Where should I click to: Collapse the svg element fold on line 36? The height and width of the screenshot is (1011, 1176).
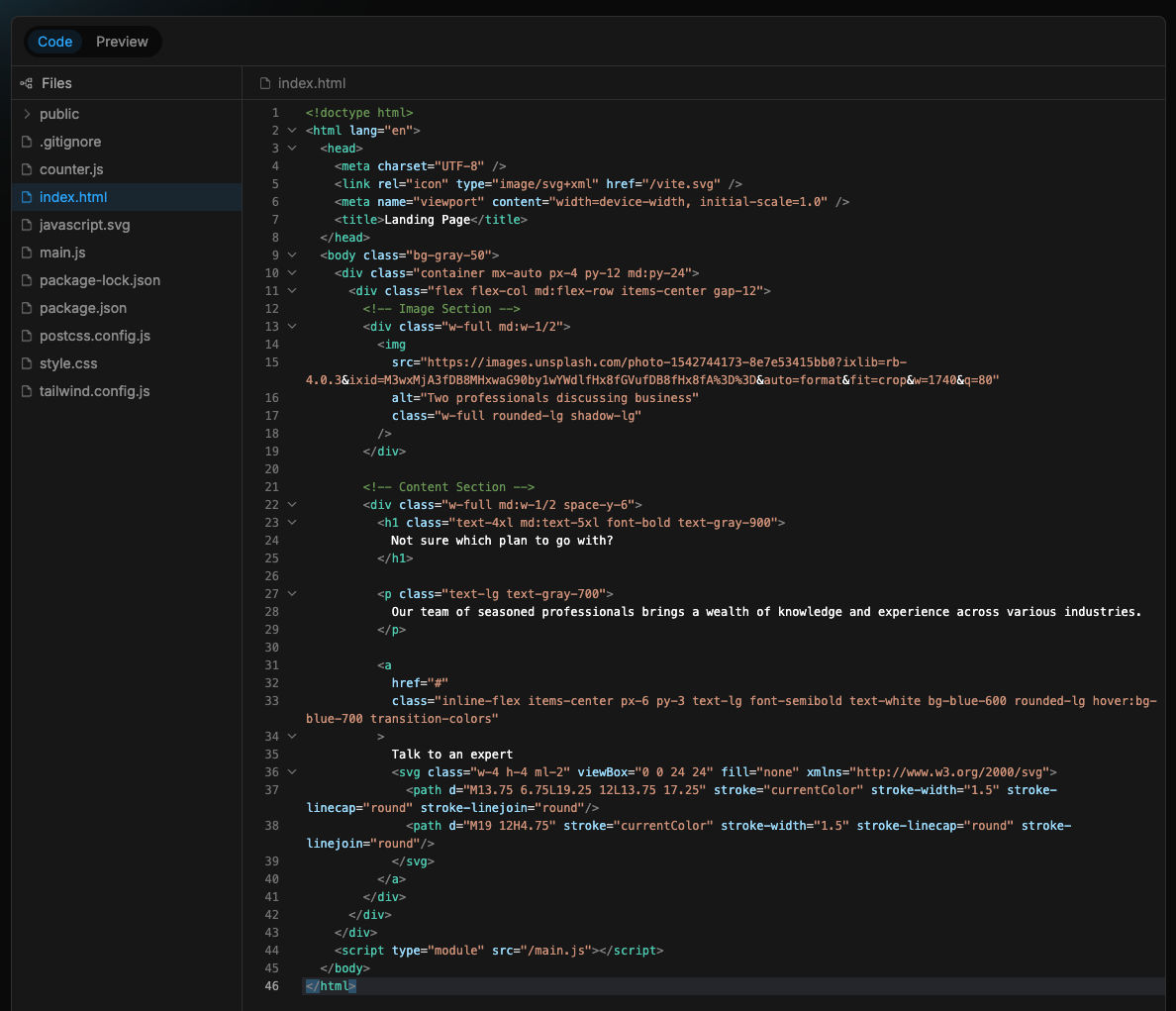(291, 771)
